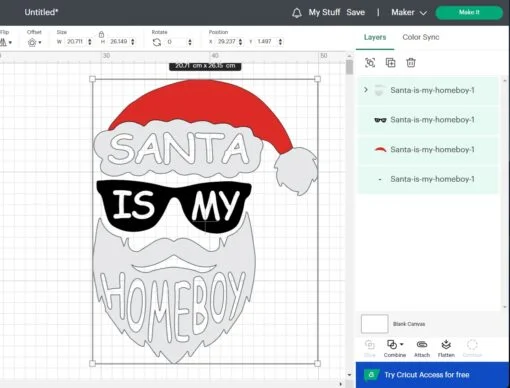Select the last Santa-is-my-homeboy-1 layer
This screenshot has width=510, height=388.
[428, 179]
